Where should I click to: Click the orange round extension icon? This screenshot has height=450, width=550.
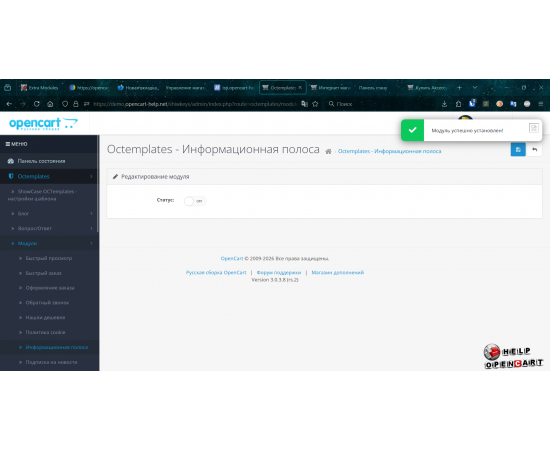point(499,104)
